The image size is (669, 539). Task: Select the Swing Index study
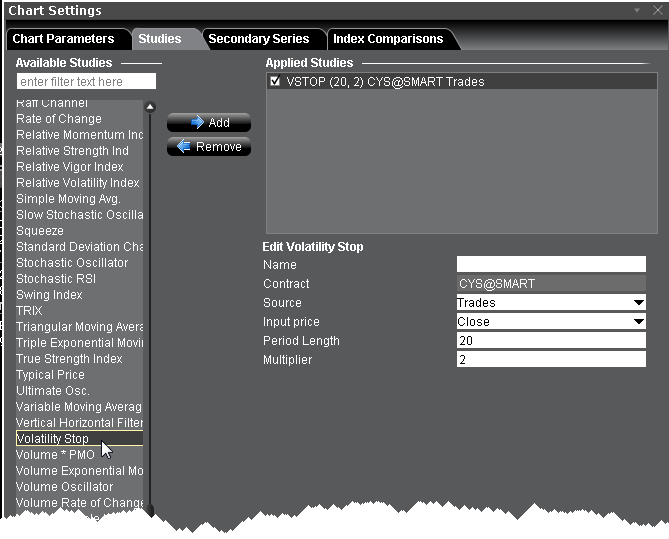(49, 295)
